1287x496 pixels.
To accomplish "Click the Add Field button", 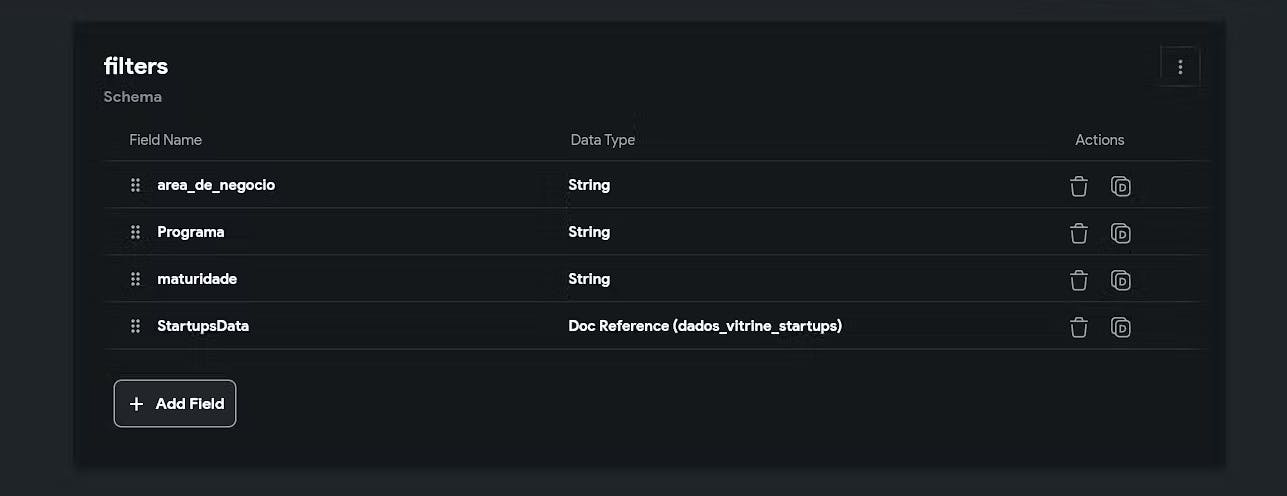I will (x=175, y=404).
